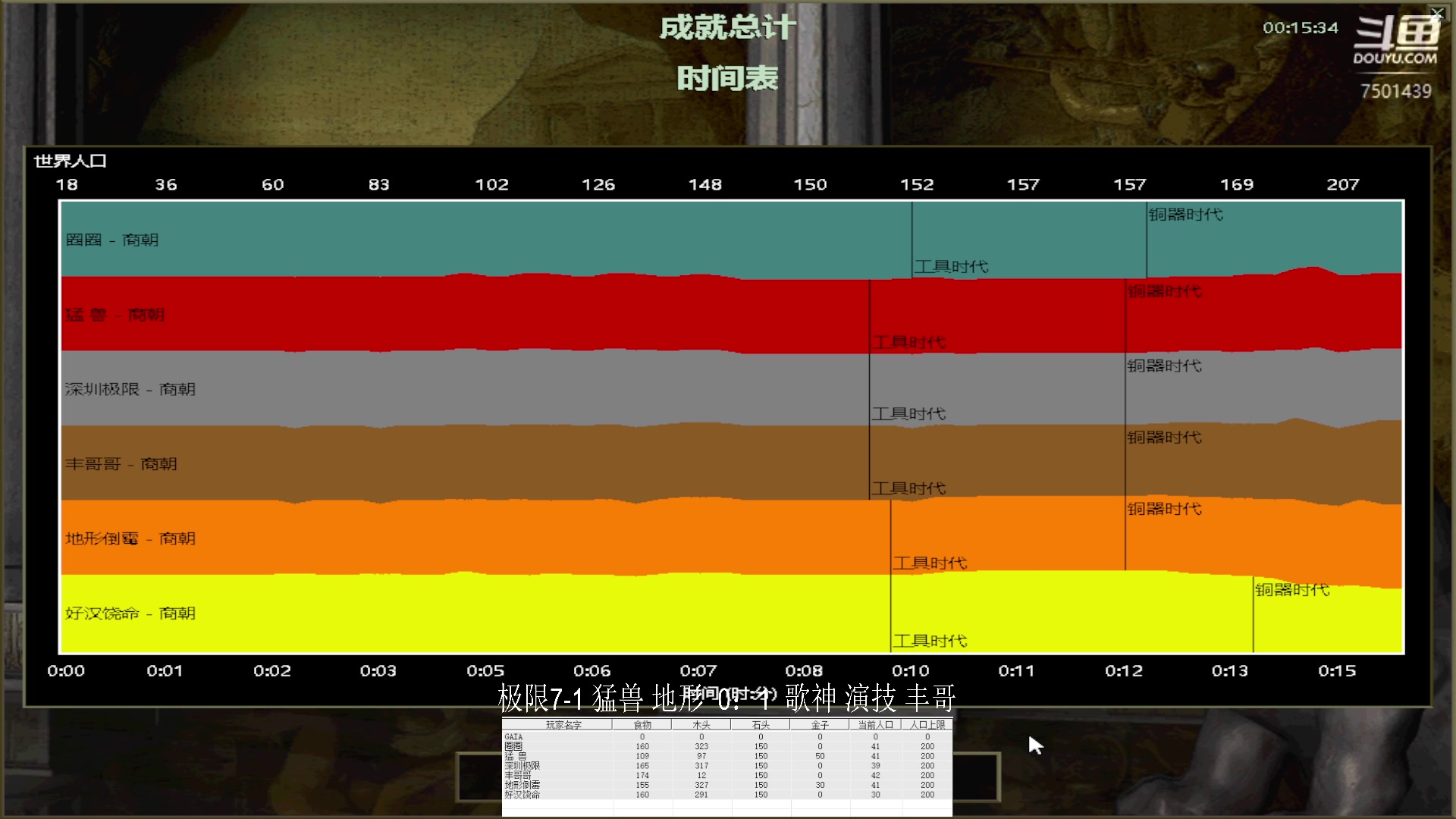Select the 好汉饶命 row in resource table
The height and width of the screenshot is (819, 1456).
727,795
